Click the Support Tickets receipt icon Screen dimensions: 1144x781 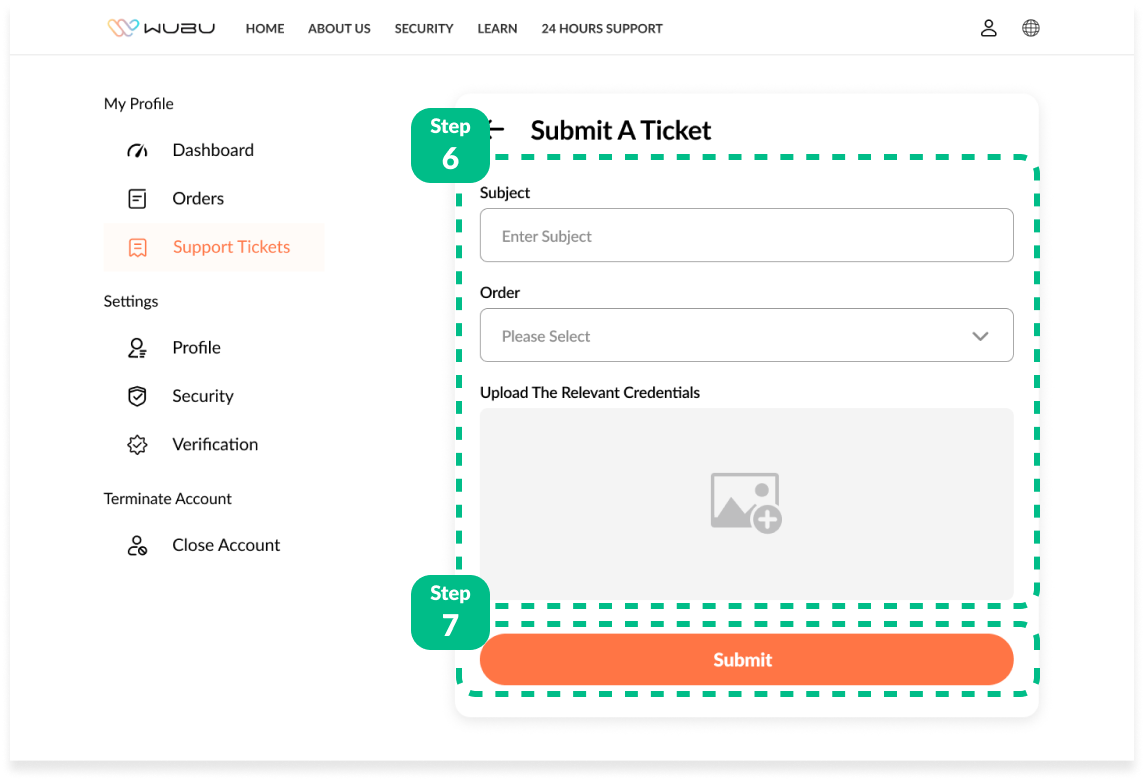tap(137, 248)
